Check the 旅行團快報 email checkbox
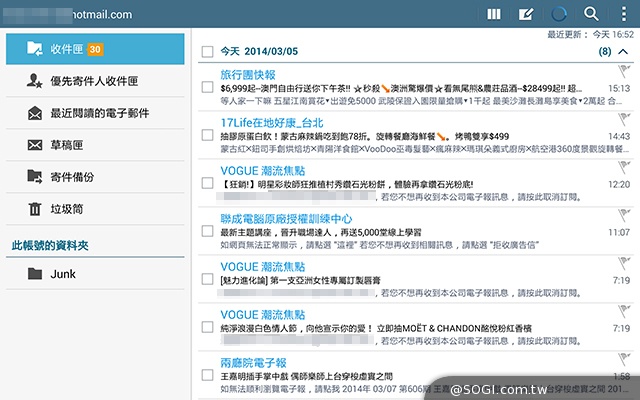 click(207, 88)
